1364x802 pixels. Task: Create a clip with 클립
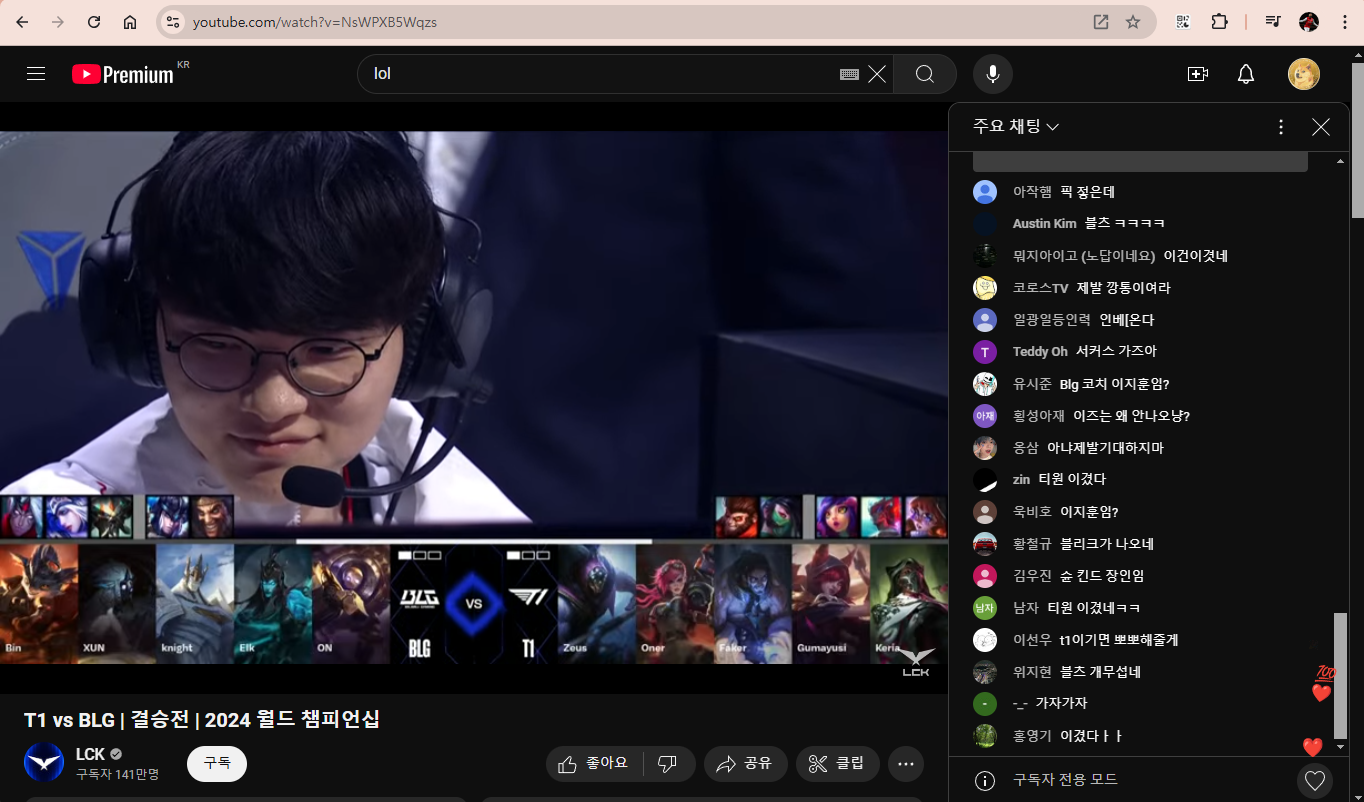[x=838, y=764]
